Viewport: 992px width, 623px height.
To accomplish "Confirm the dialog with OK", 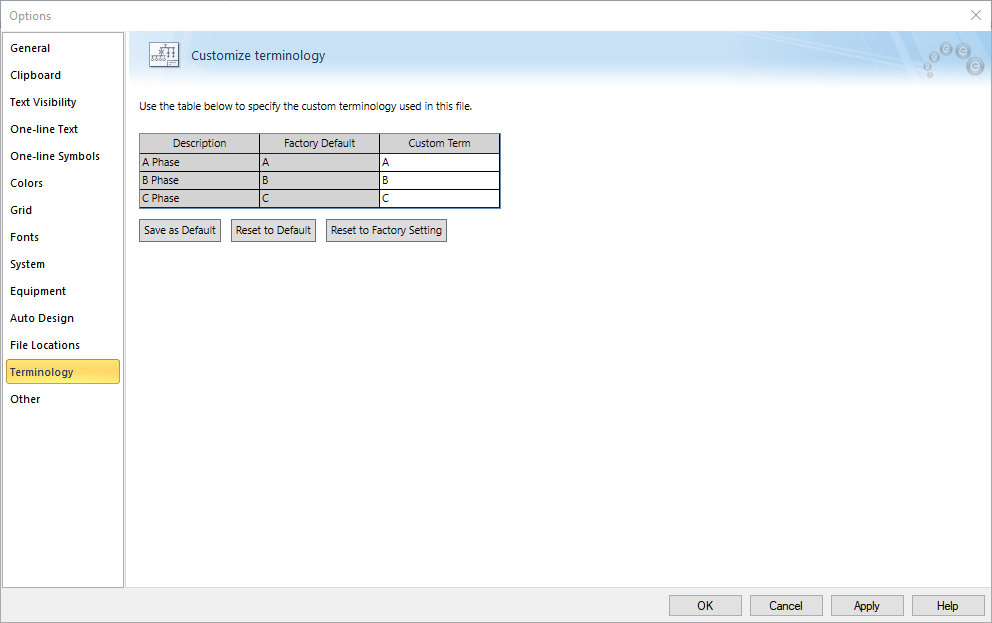I will (705, 605).
